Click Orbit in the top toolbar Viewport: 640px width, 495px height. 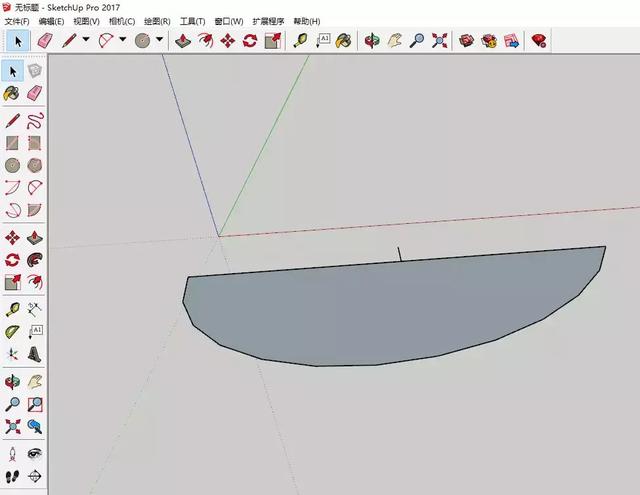click(x=371, y=40)
